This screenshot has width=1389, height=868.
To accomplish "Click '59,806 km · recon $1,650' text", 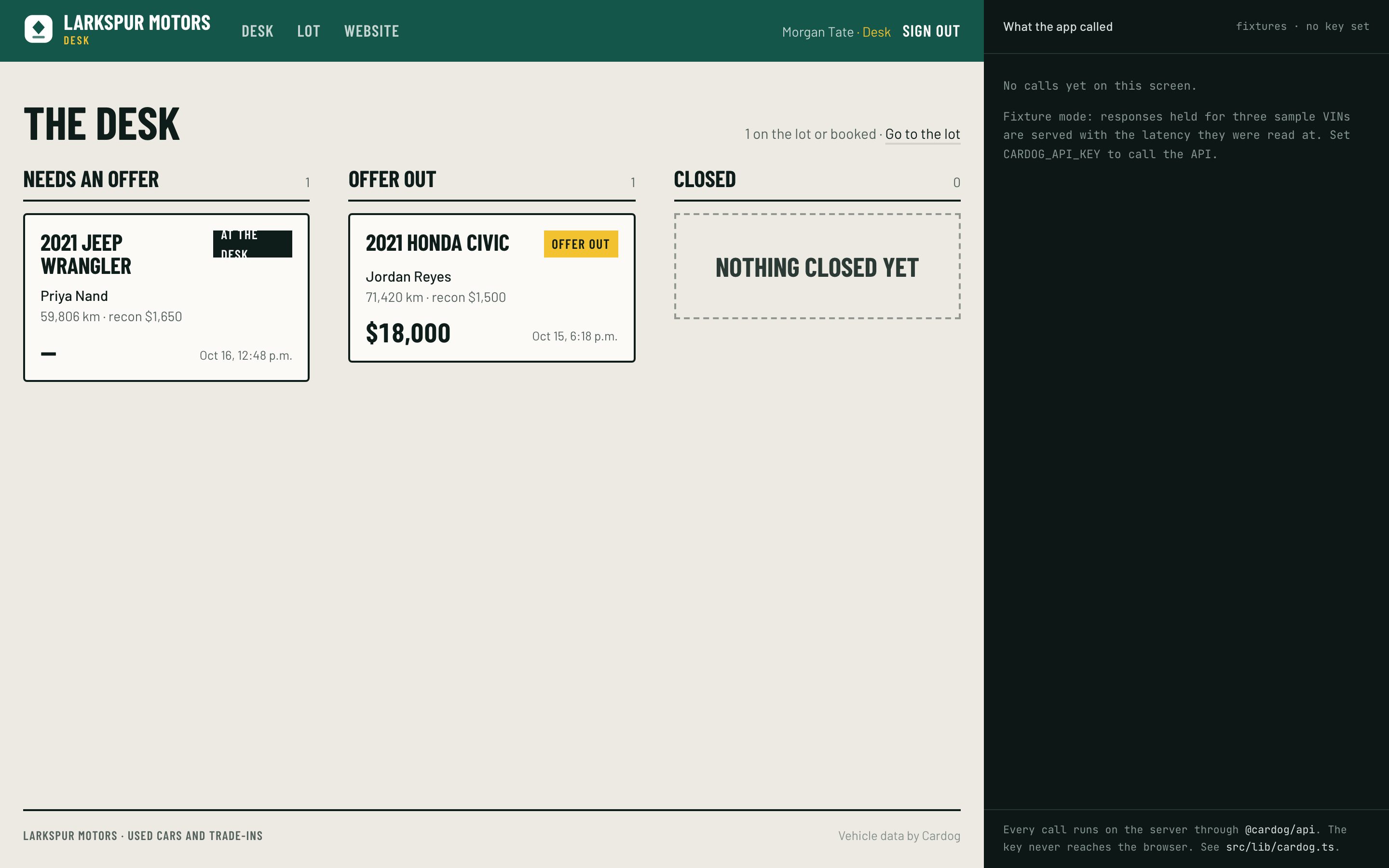I will click(111, 317).
